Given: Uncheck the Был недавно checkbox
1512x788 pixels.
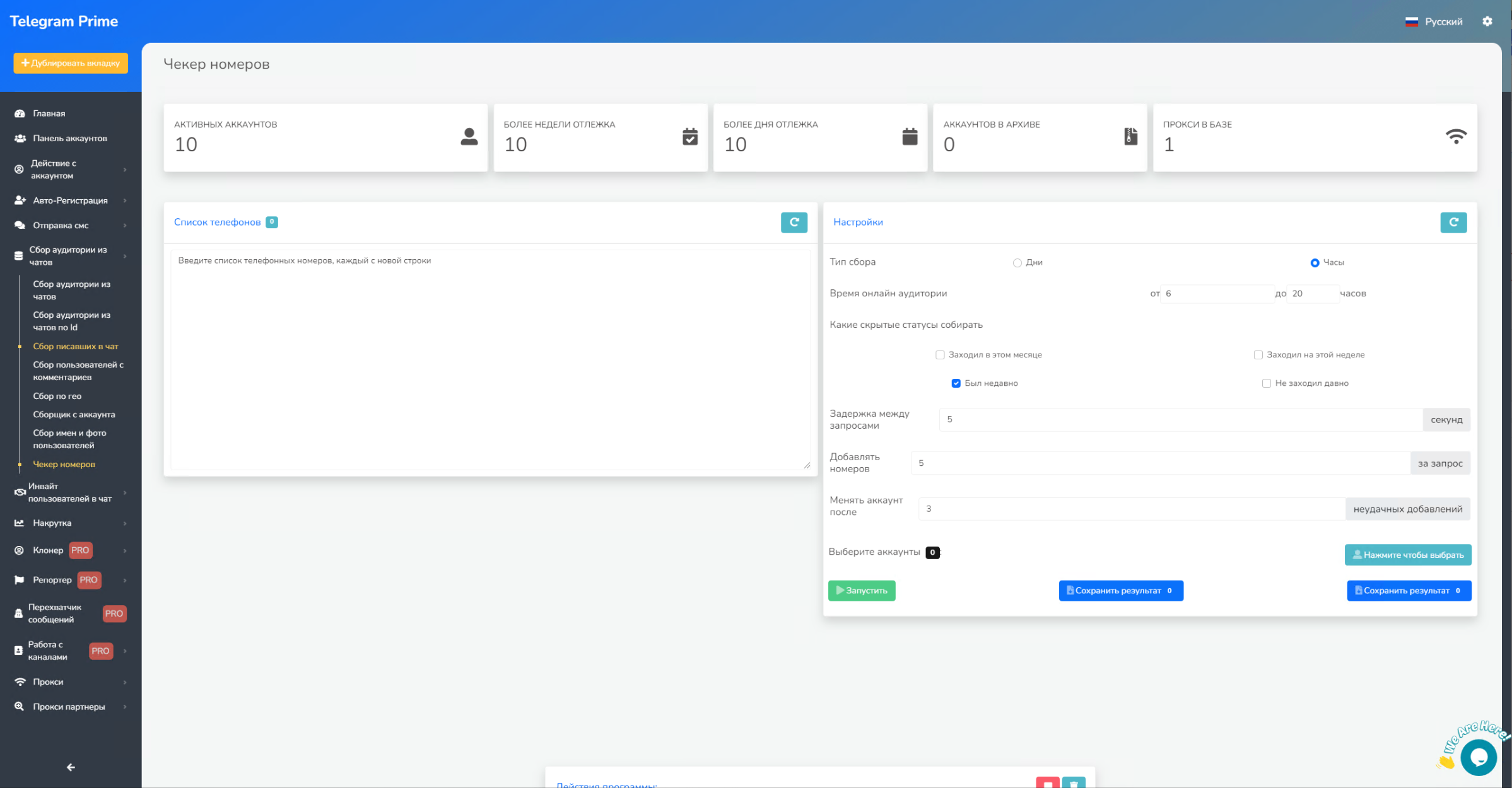Looking at the screenshot, I should click(956, 383).
